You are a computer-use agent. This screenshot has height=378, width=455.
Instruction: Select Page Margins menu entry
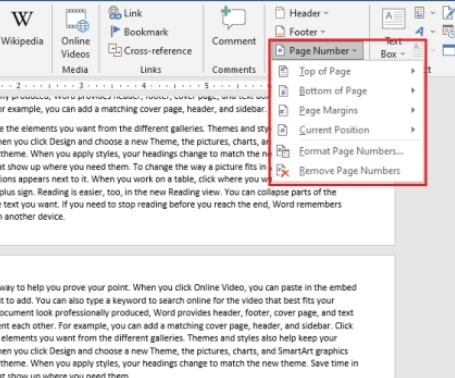[347, 110]
